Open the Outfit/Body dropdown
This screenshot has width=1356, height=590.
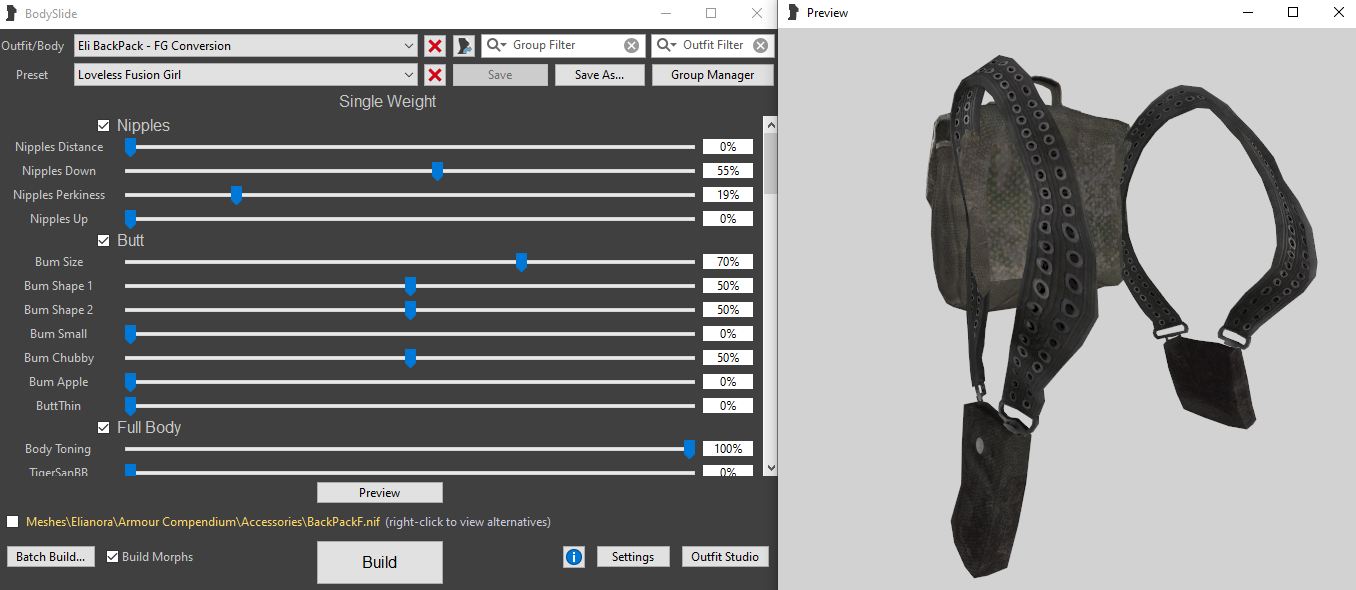pos(246,46)
